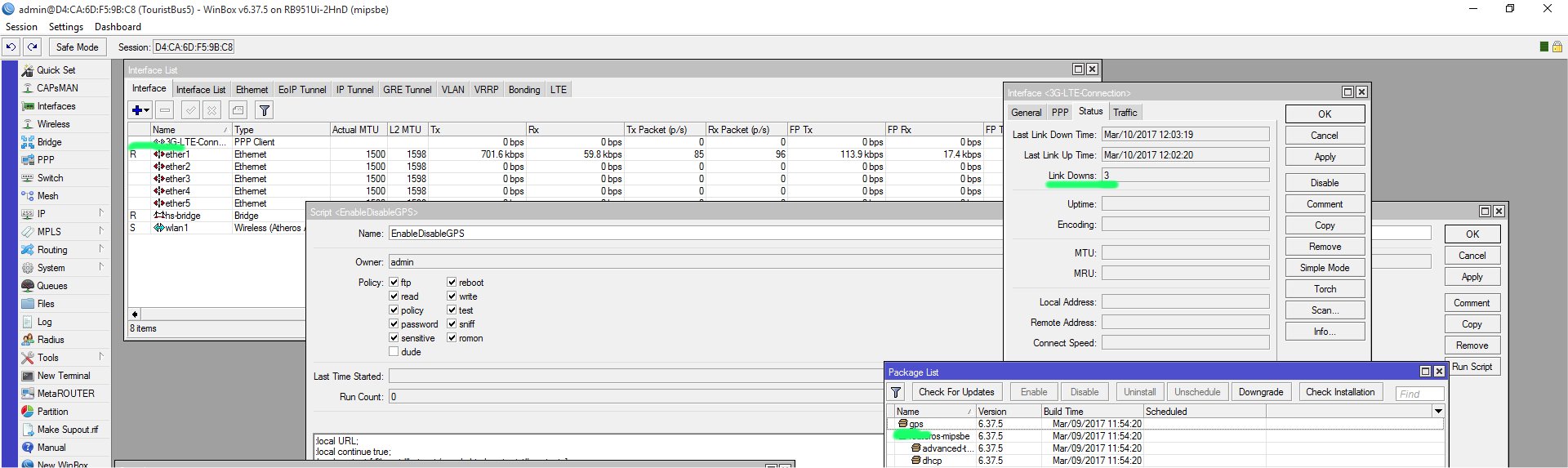Viewport: 1568px width, 468px height.
Task: Open the Settings menu
Action: click(x=65, y=27)
